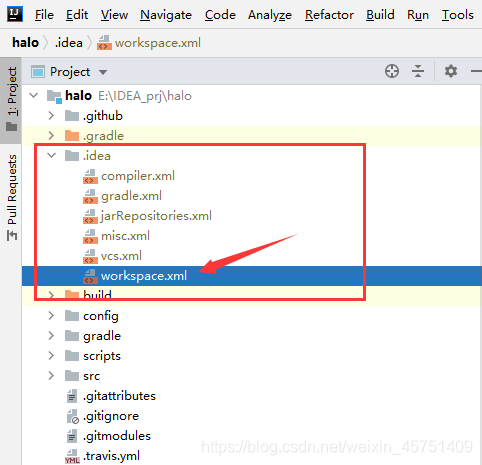Image resolution: width=482 pixels, height=465 pixels.
Task: Open the Code menu
Action: click(x=220, y=15)
